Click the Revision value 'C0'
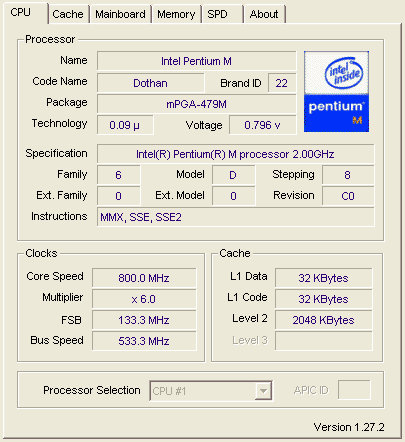 [348, 196]
